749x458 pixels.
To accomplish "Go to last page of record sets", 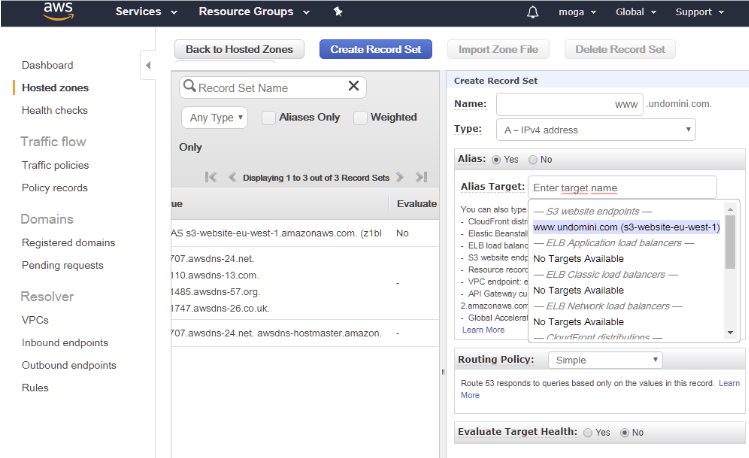I will (421, 177).
